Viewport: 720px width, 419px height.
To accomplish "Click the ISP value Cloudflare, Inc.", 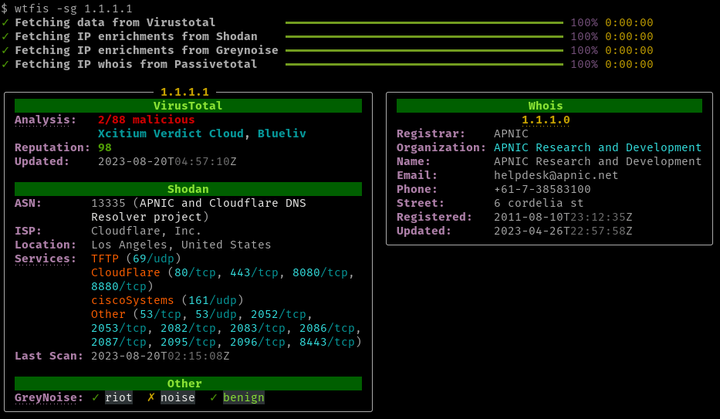I will point(146,231).
